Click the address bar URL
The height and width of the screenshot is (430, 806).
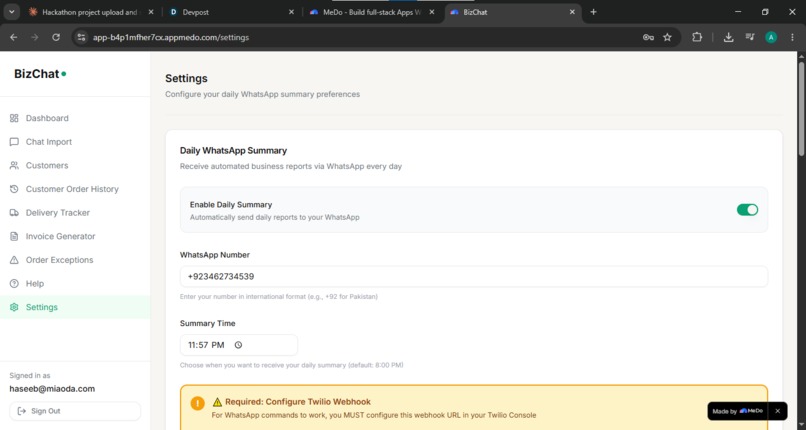tap(171, 38)
